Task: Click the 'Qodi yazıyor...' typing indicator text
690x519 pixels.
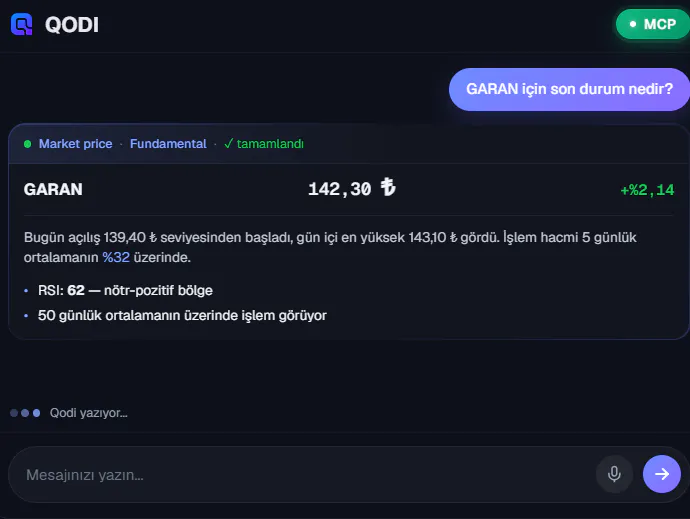Action: [x=88, y=413]
